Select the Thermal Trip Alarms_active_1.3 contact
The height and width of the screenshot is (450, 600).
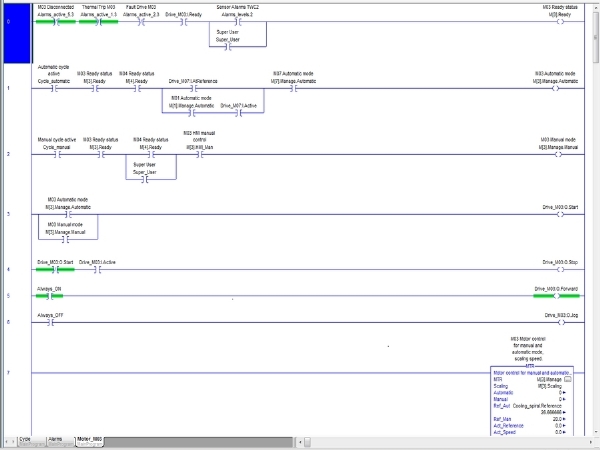[99, 22]
